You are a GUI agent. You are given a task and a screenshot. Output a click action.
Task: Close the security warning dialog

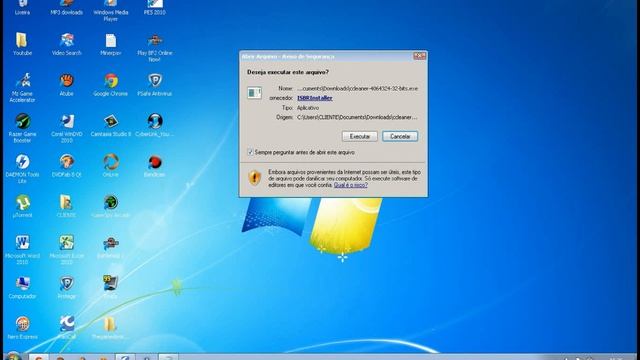[x=419, y=56]
